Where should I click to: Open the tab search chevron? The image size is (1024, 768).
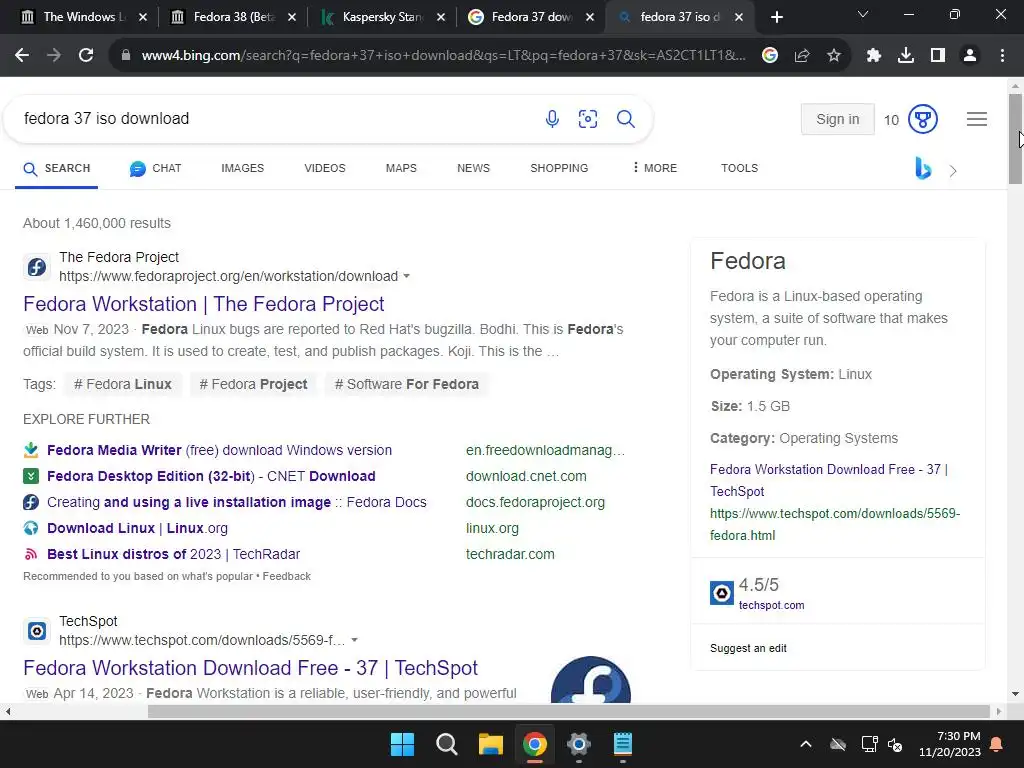point(863,14)
